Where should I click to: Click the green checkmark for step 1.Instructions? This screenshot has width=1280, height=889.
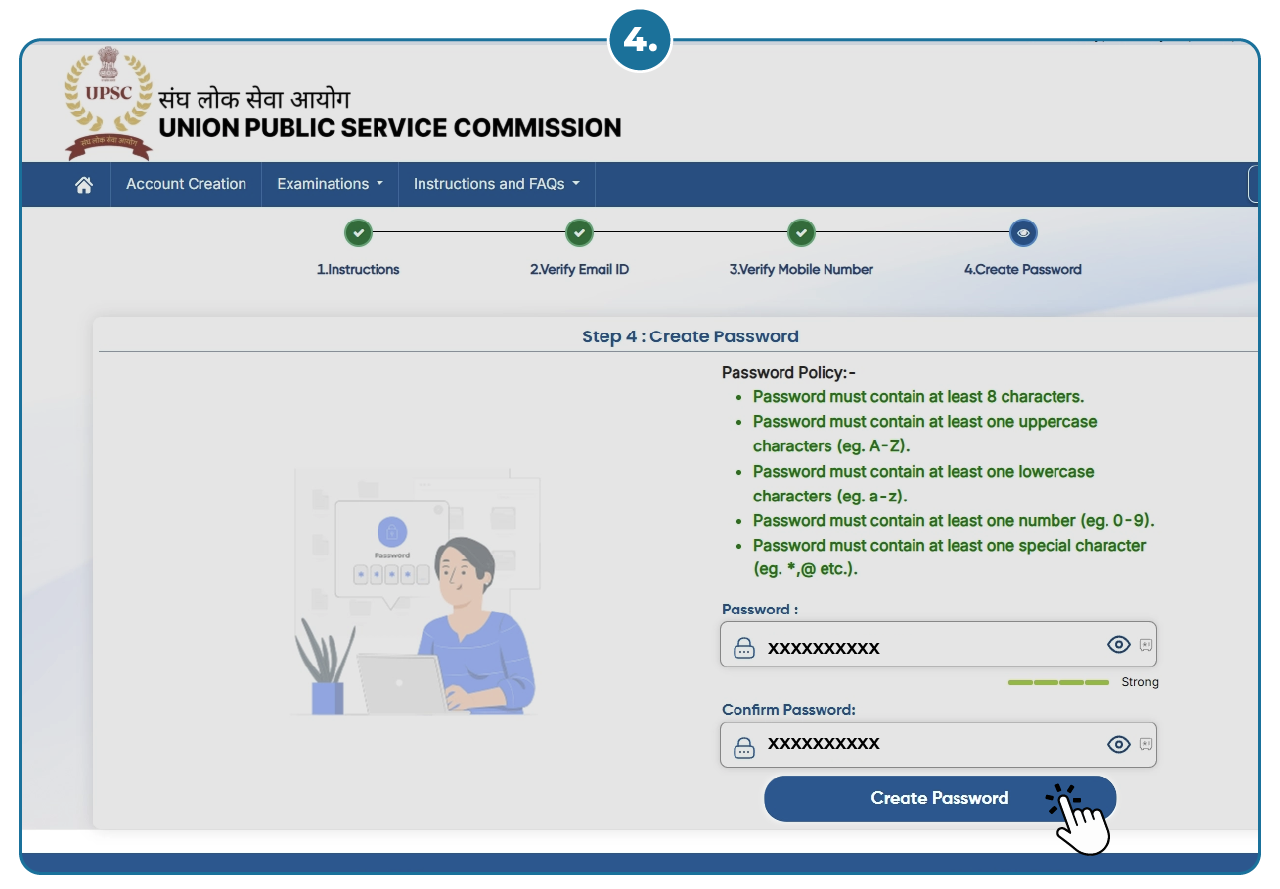point(358,232)
